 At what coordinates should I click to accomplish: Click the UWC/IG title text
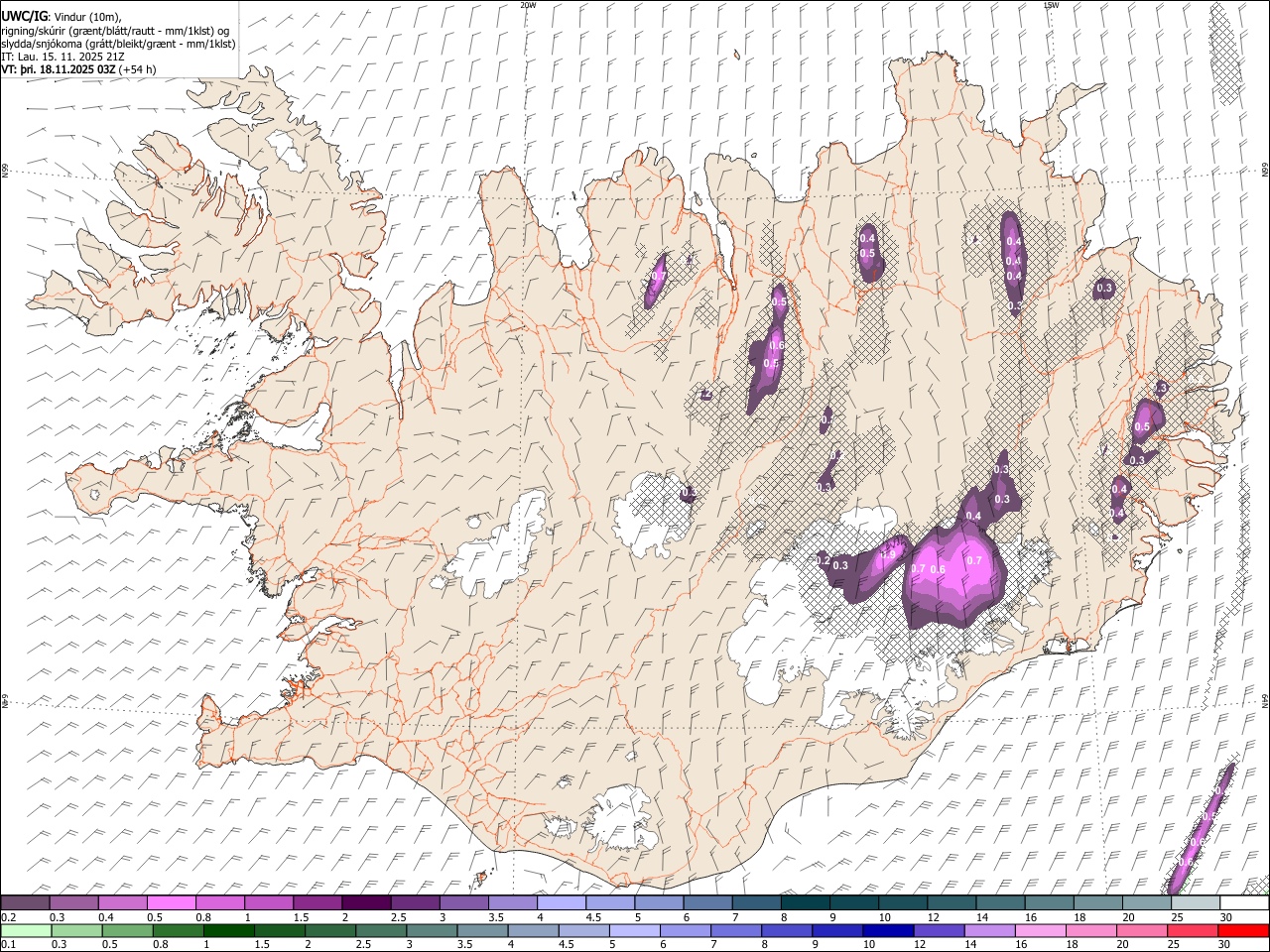pos(24,16)
